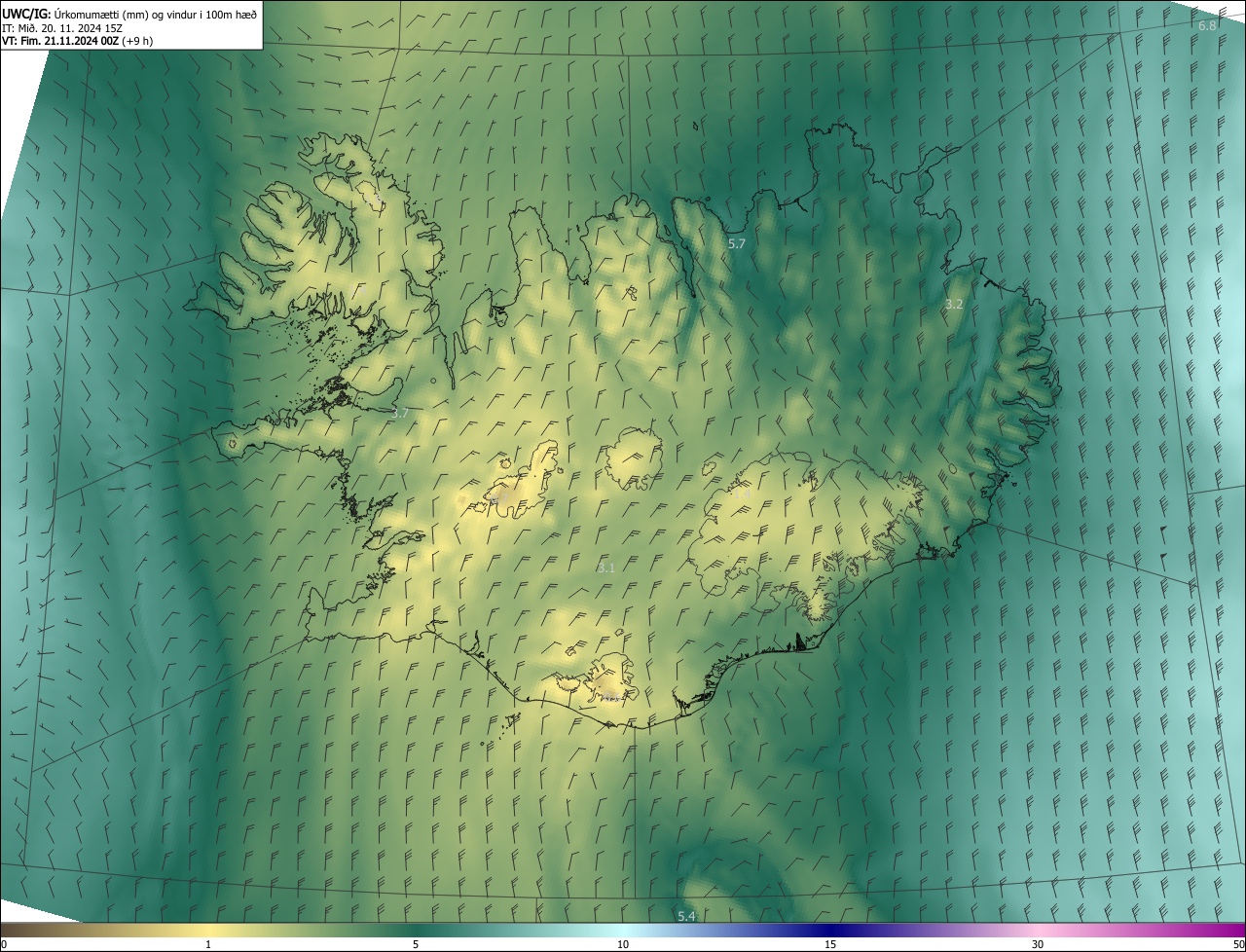The height and width of the screenshot is (952, 1246).
Task: Click the color scale tick label 30
Action: tap(1038, 944)
